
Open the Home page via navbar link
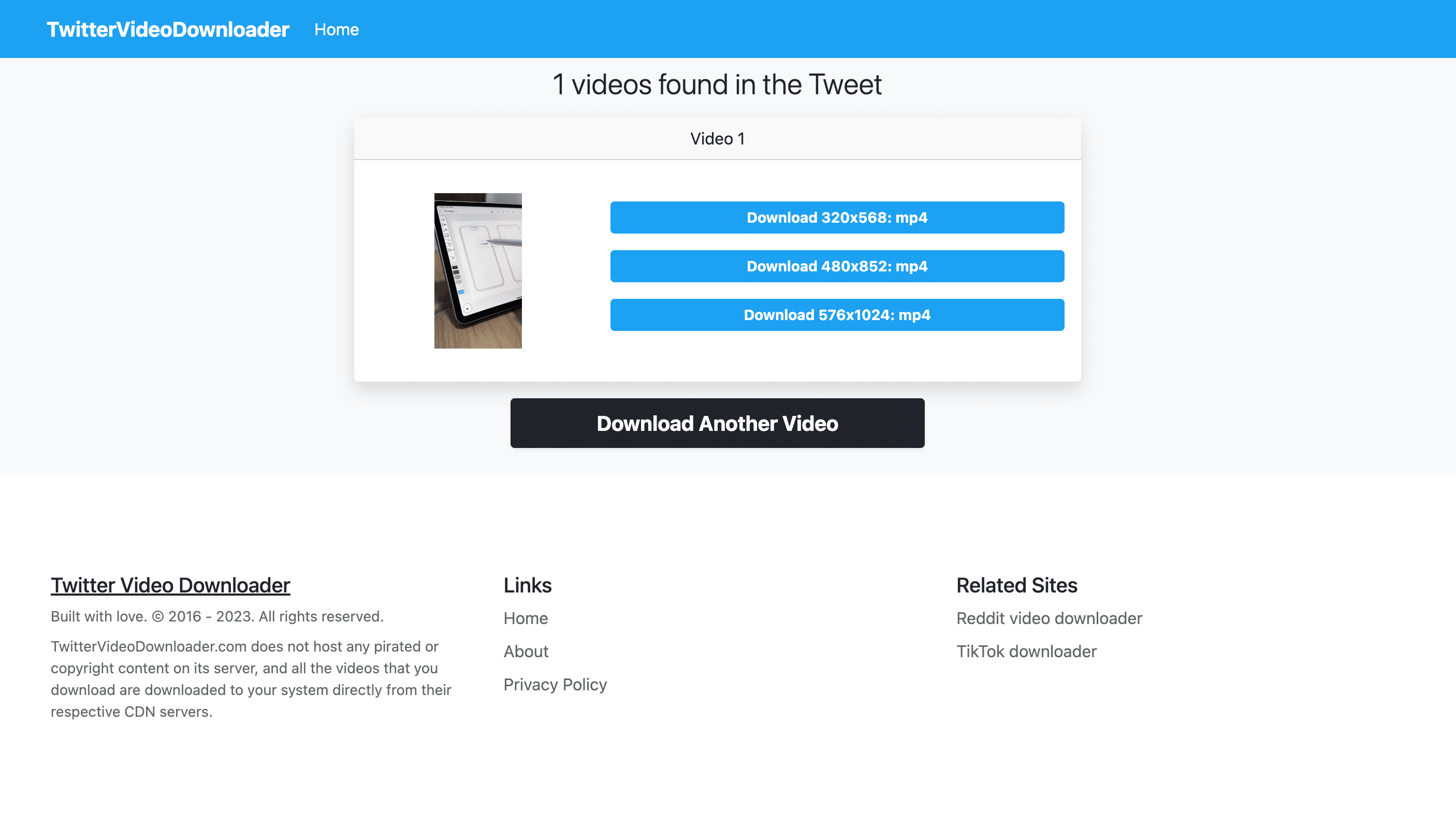[x=337, y=29]
